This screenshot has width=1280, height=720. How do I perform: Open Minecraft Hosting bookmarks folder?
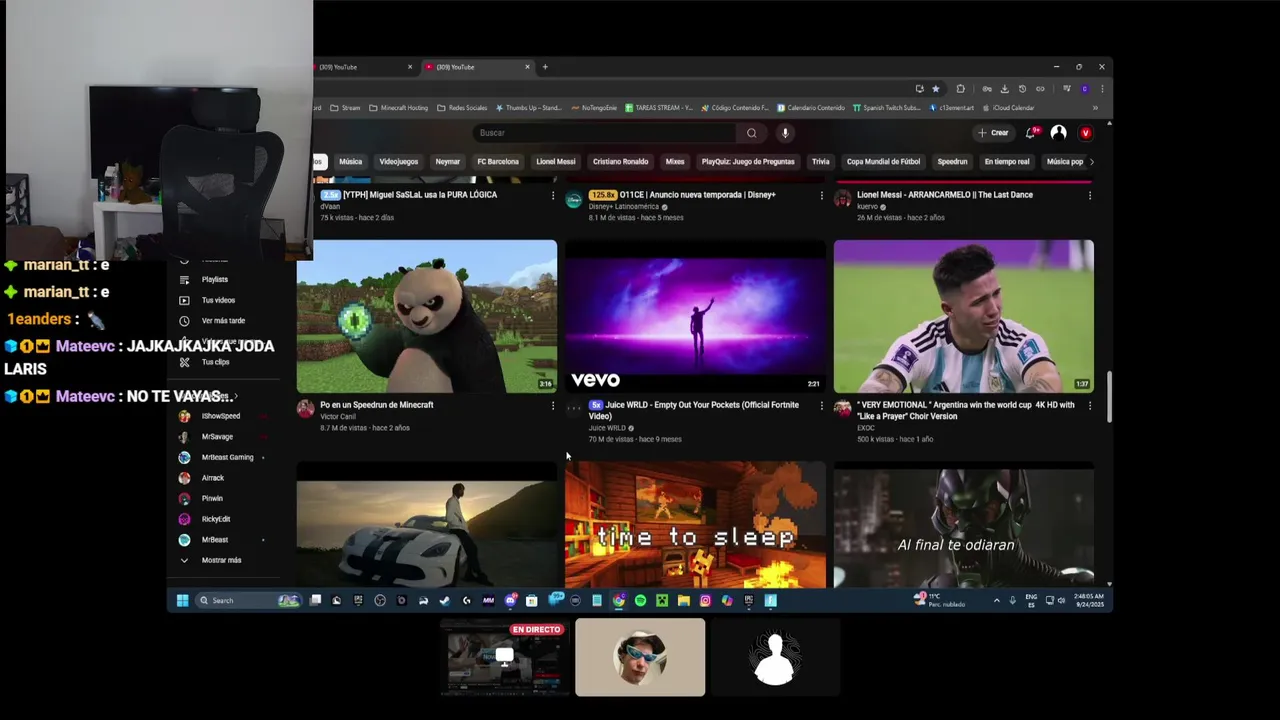(x=398, y=108)
